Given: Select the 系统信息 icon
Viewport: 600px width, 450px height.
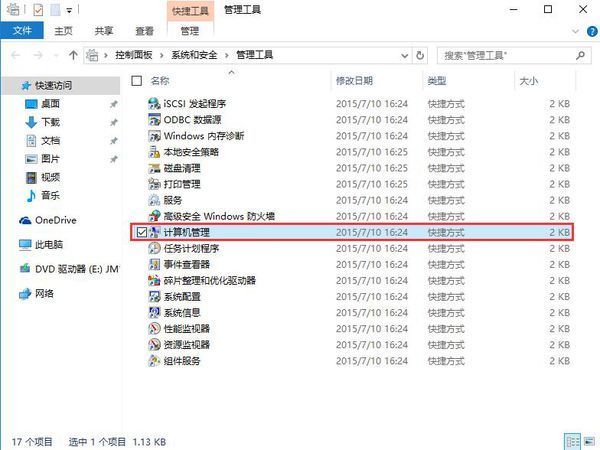Looking at the screenshot, I should point(154,312).
